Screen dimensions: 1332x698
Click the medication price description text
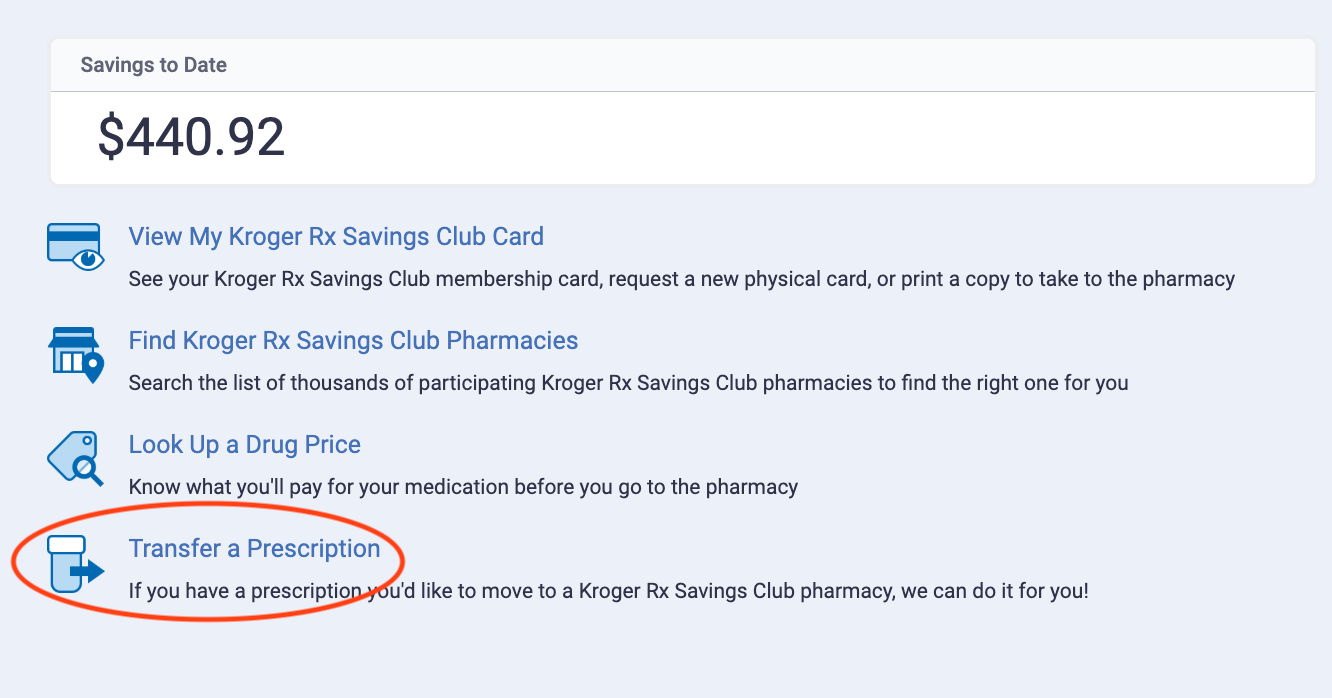point(463,488)
